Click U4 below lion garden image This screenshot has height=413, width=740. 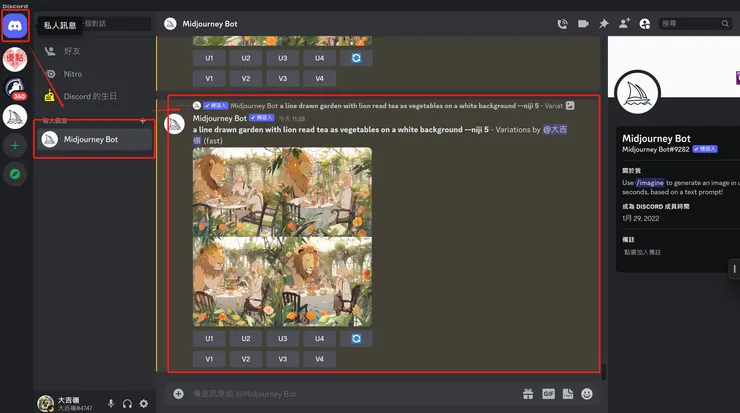(x=320, y=338)
